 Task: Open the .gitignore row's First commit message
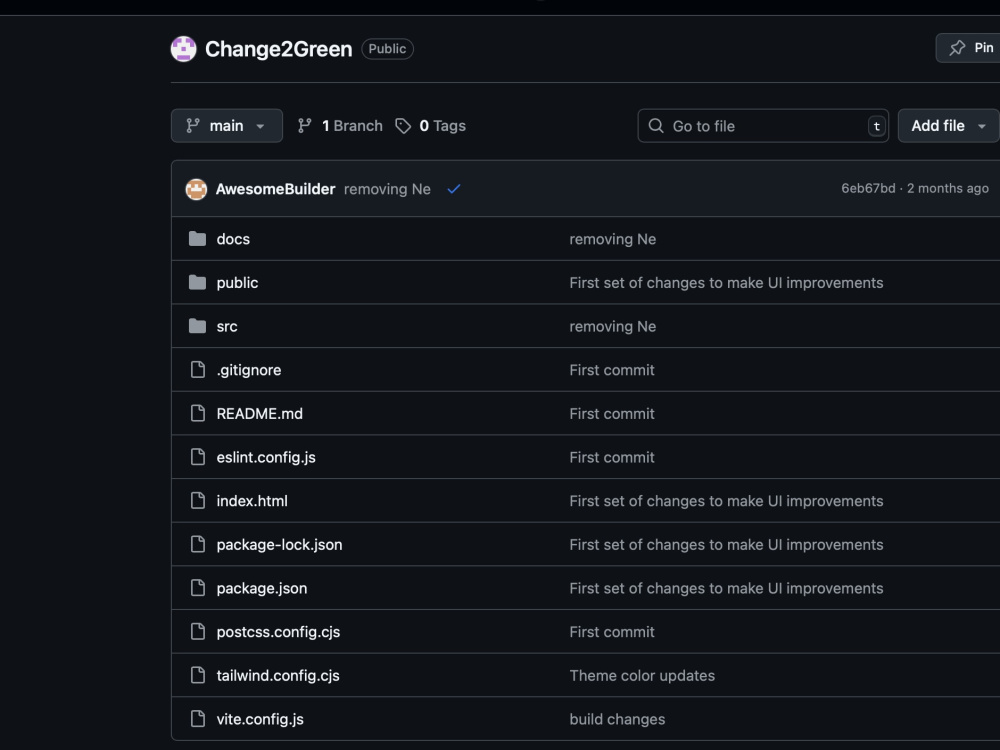(x=612, y=370)
